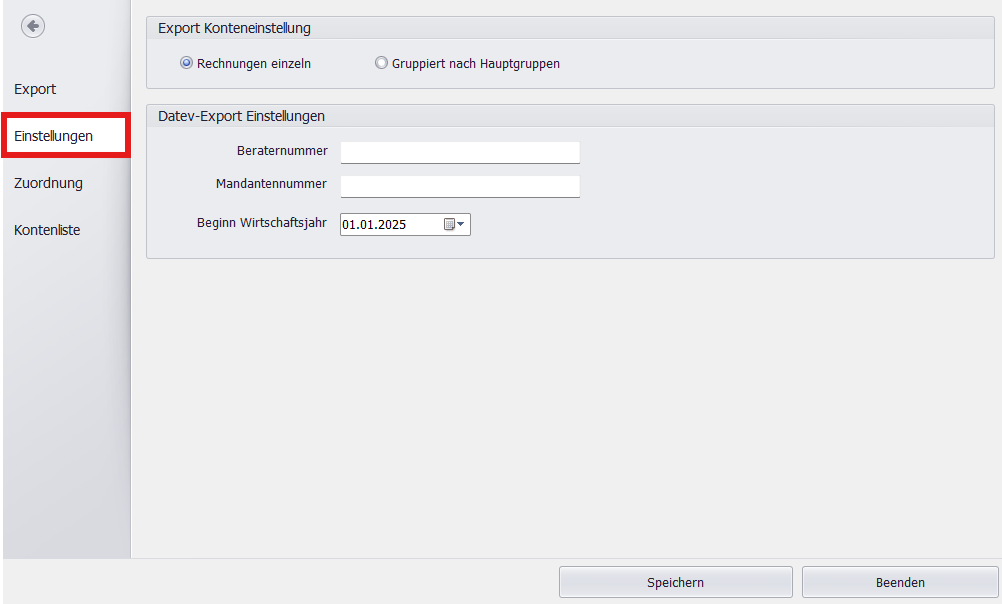Image resolution: width=1002 pixels, height=604 pixels.
Task: Click the dropdown triangle beside the calendar icon
Action: 462,224
